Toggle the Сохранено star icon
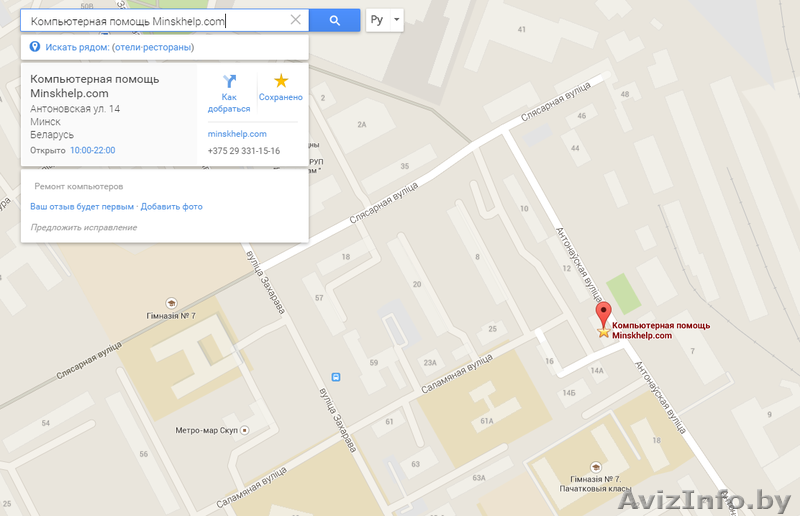 coord(281,81)
